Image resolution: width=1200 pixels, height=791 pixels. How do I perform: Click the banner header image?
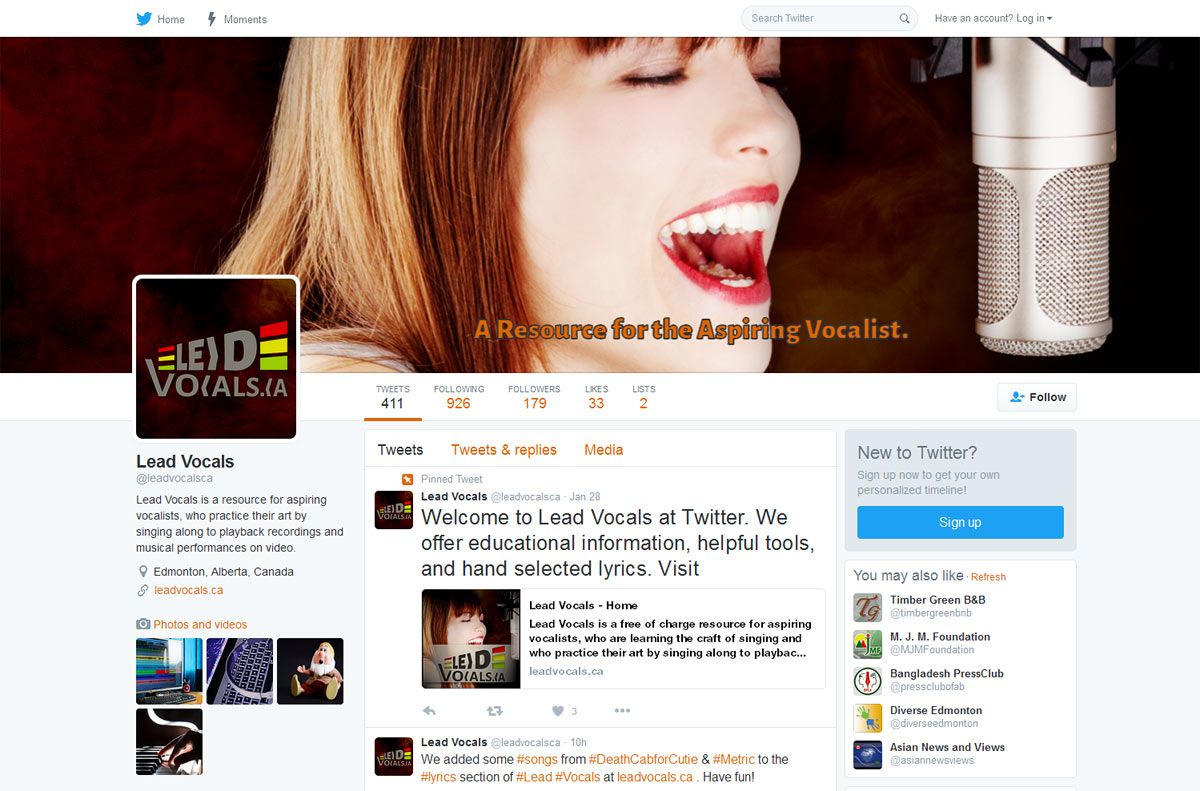[x=600, y=205]
